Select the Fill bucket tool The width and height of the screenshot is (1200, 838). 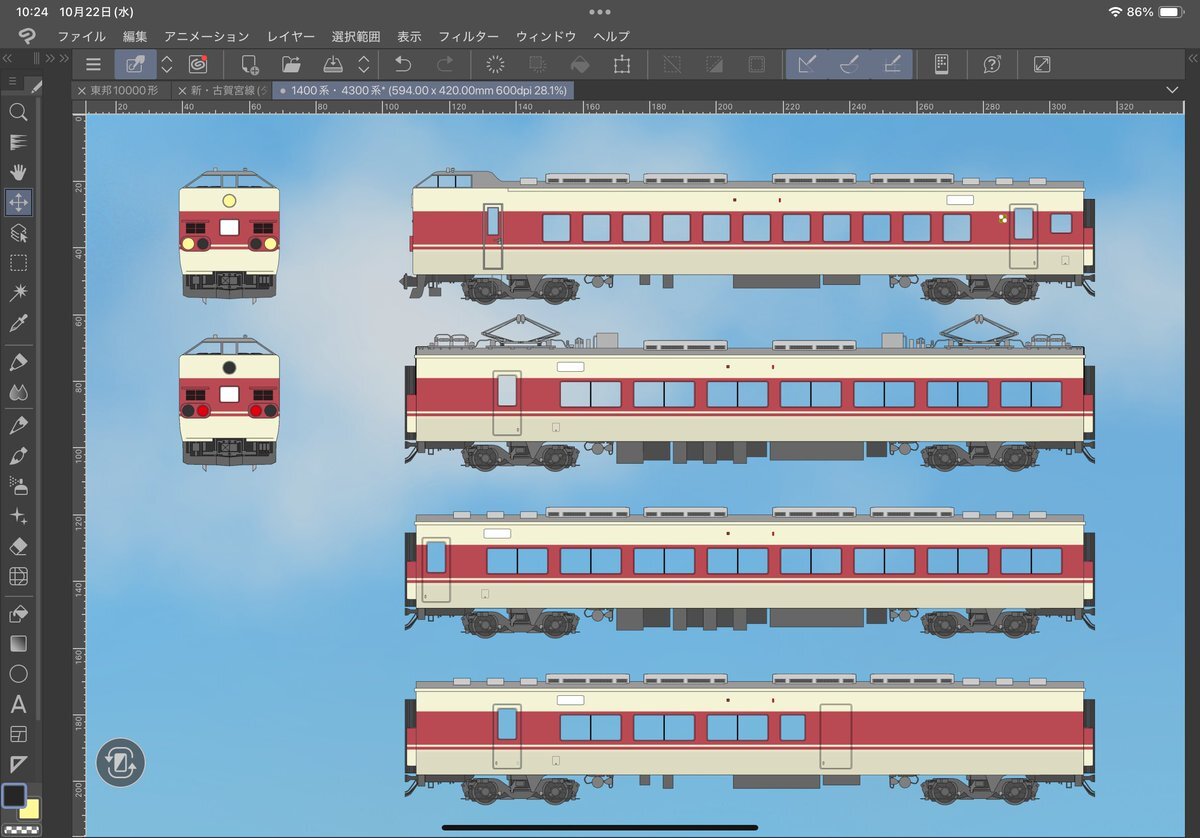18,613
